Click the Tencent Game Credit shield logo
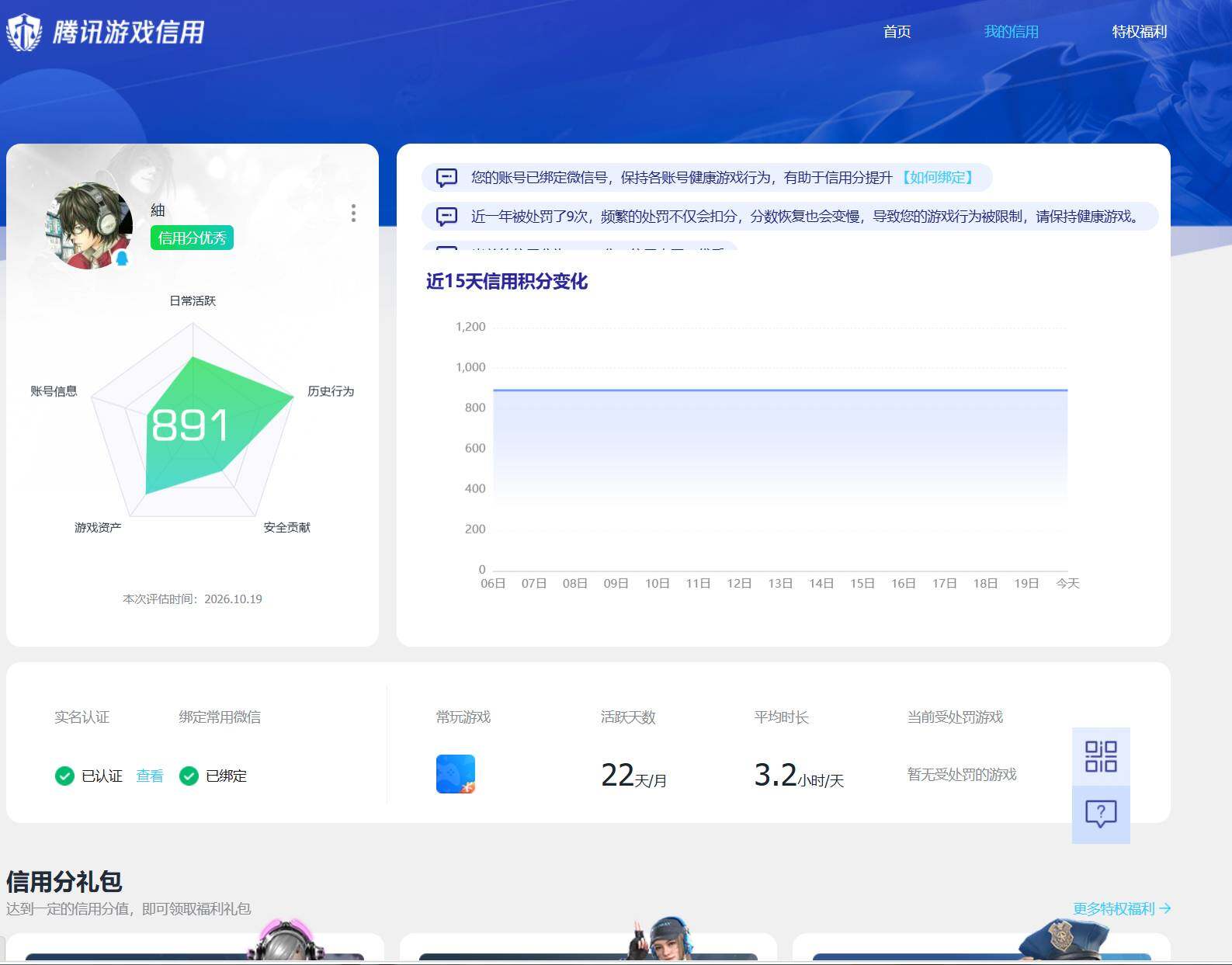 pos(24,32)
